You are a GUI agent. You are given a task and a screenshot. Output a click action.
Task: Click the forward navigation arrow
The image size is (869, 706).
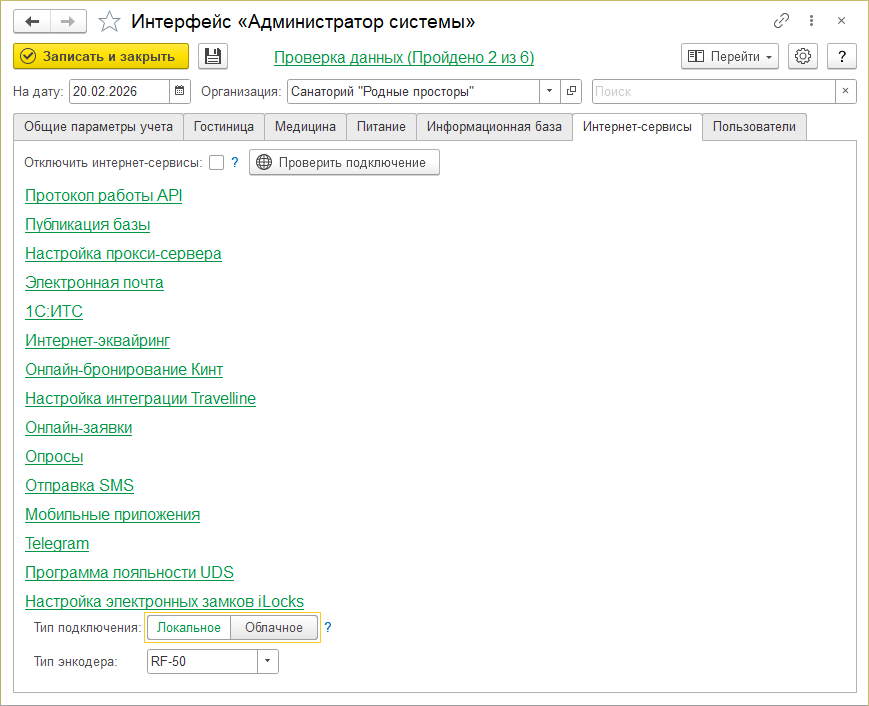68,21
